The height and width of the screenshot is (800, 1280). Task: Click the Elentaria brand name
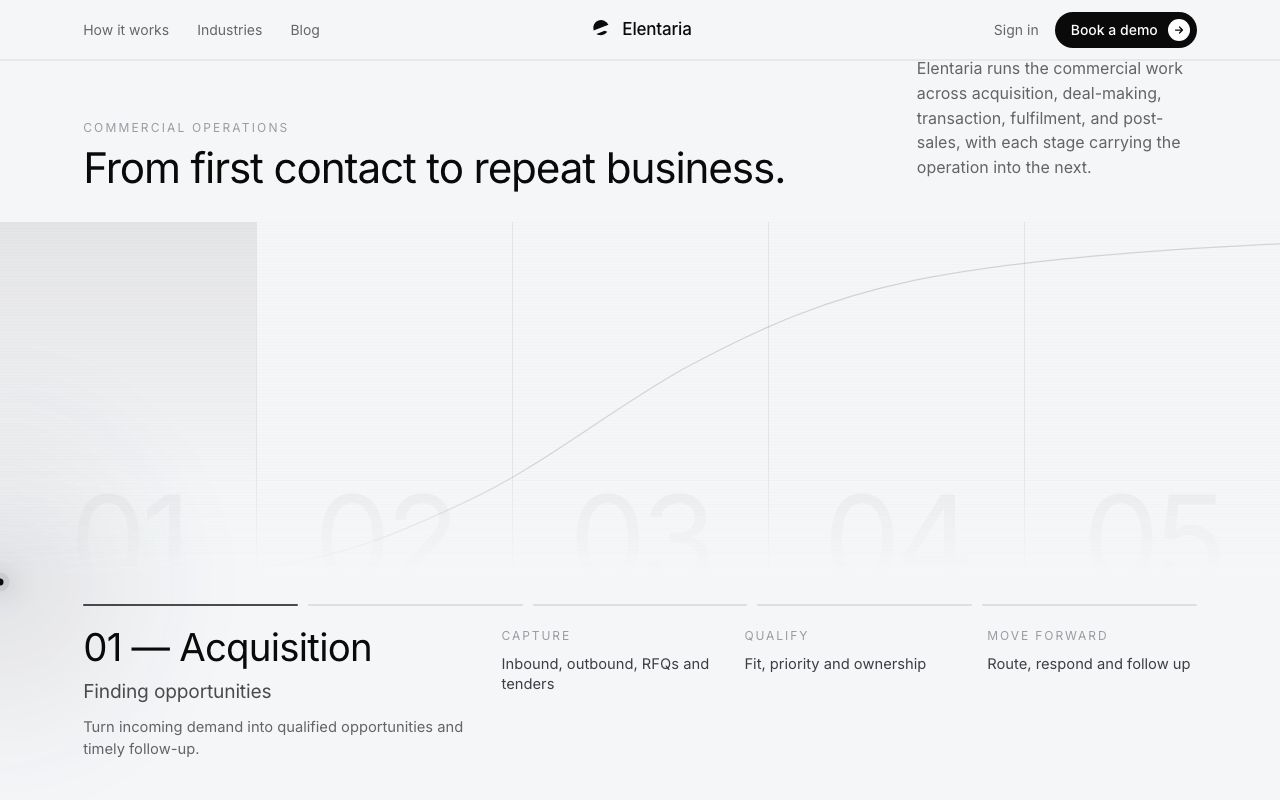(x=657, y=29)
